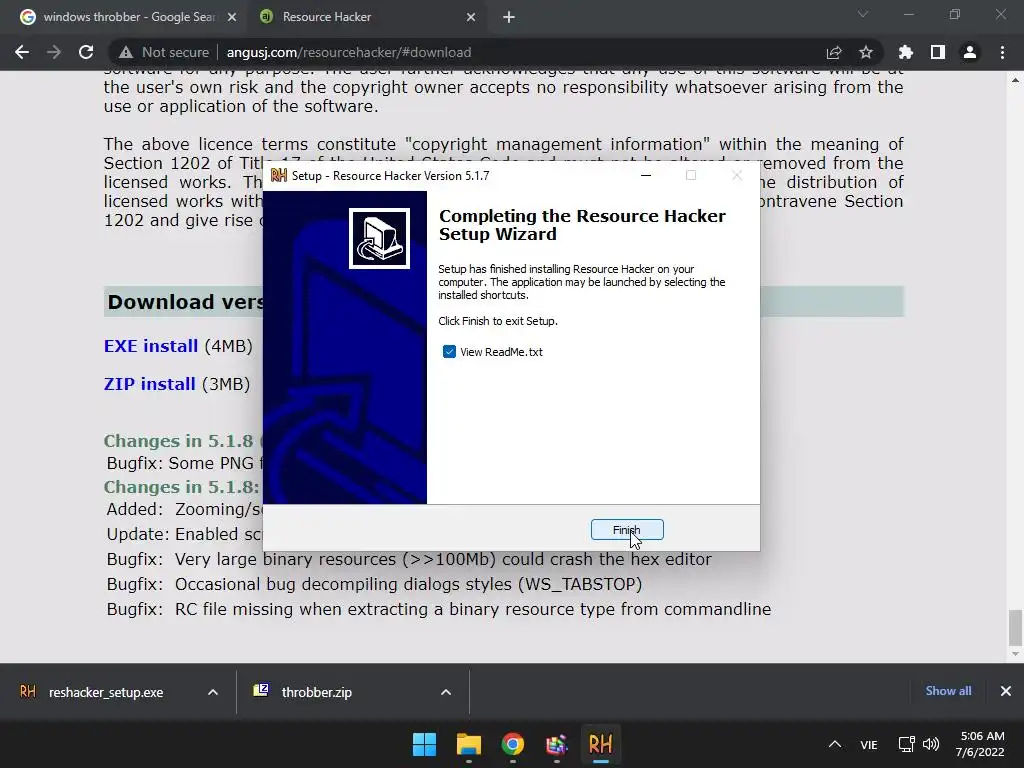Open the Chrome three-dot menu
Viewport: 1024px width, 768px height.
[x=1002, y=52]
